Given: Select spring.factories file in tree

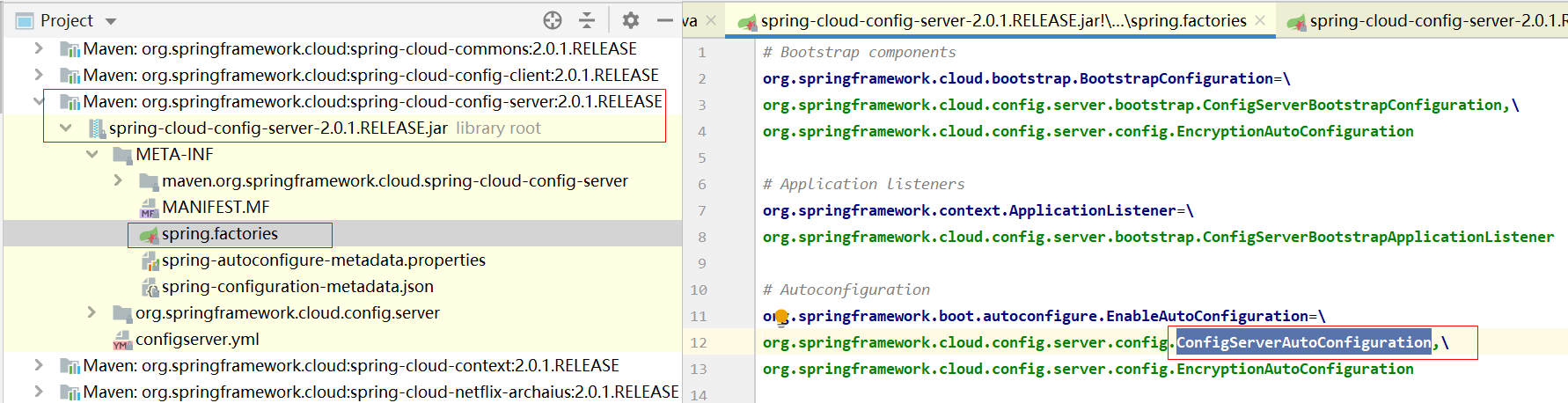Looking at the screenshot, I should click(x=220, y=233).
